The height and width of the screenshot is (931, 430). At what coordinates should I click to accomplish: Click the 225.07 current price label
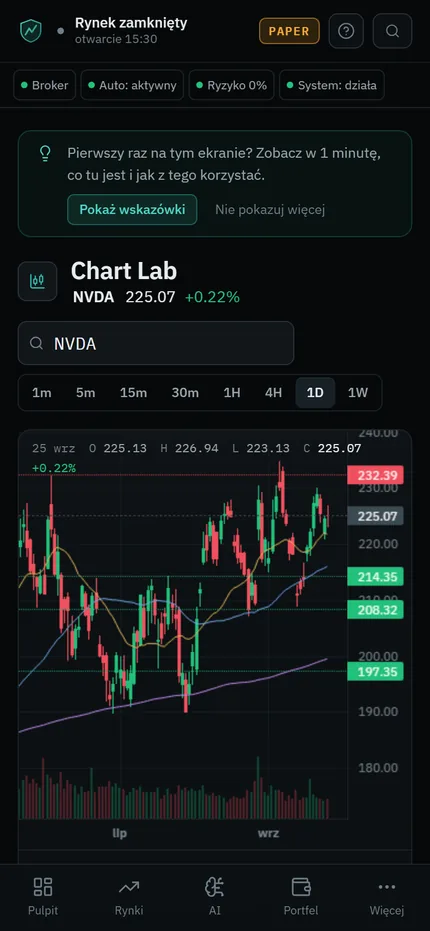(x=375, y=516)
